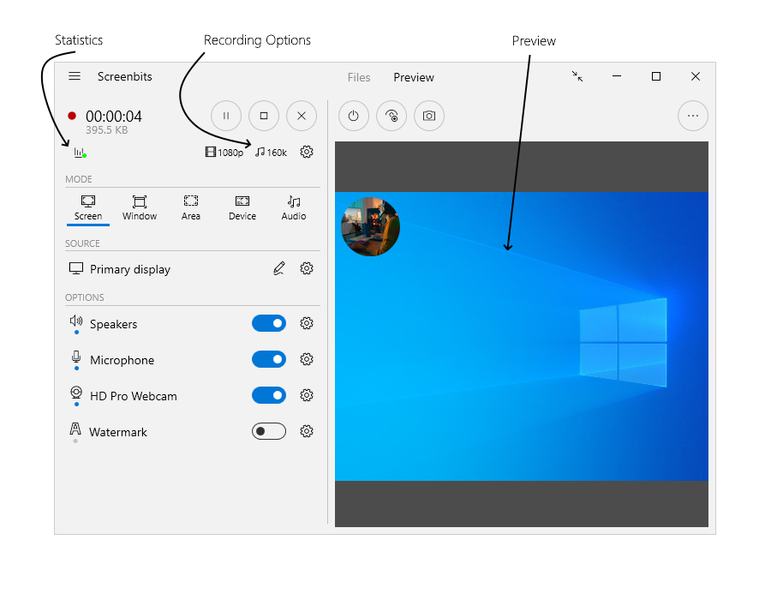The width and height of the screenshot is (771, 600).
Task: Open Speakers settings gear
Action: [x=306, y=323]
